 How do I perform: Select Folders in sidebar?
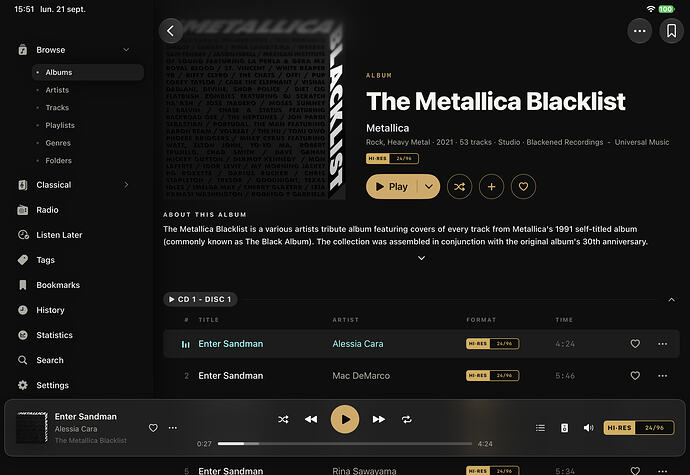(59, 160)
